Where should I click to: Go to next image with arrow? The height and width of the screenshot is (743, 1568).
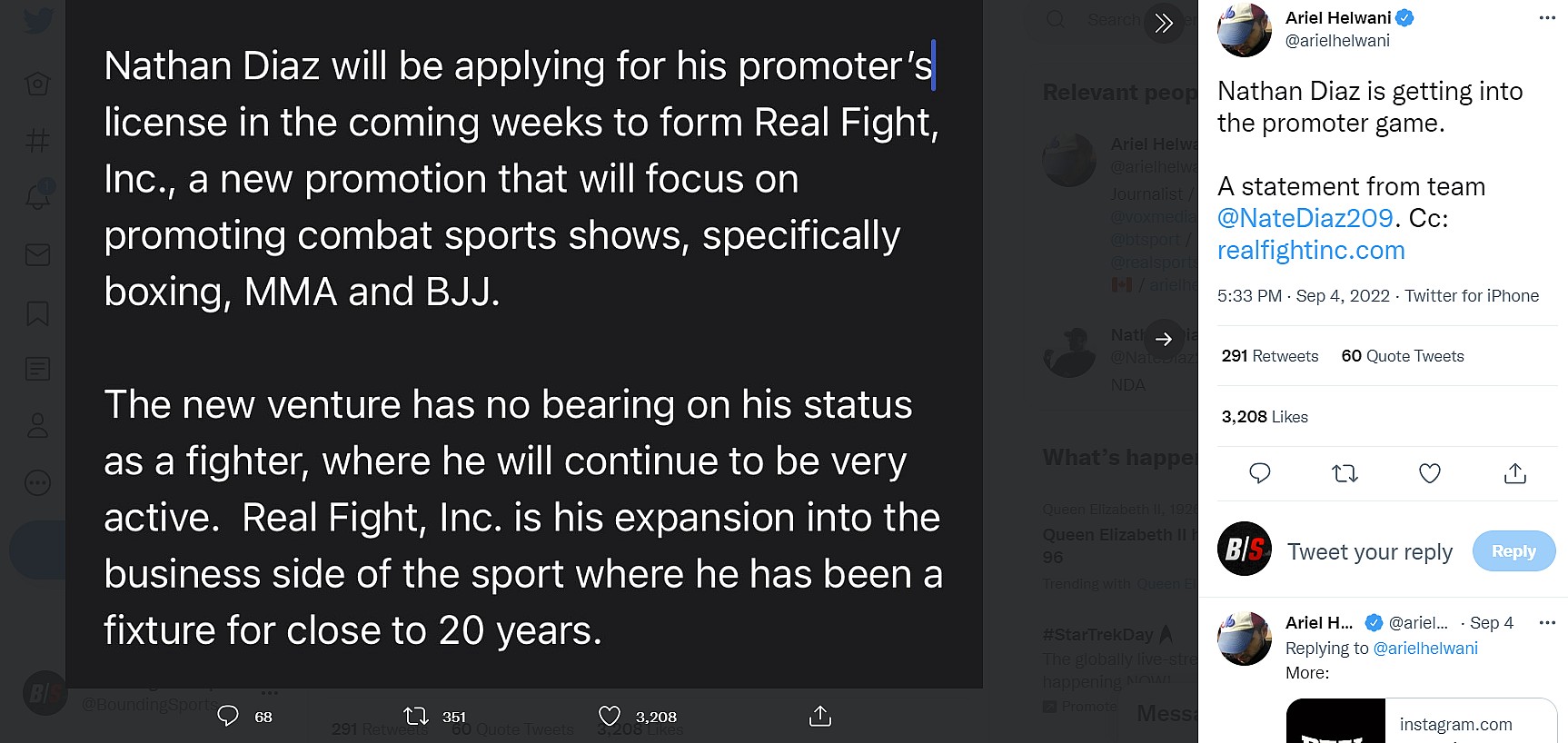[x=1164, y=339]
